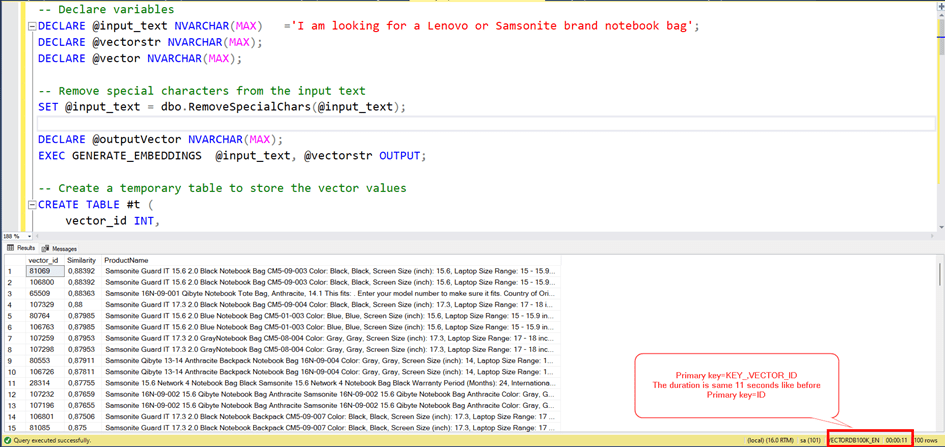The image size is (945, 447).
Task: Open the 188 % zoom level dropdown
Action: click(30, 237)
